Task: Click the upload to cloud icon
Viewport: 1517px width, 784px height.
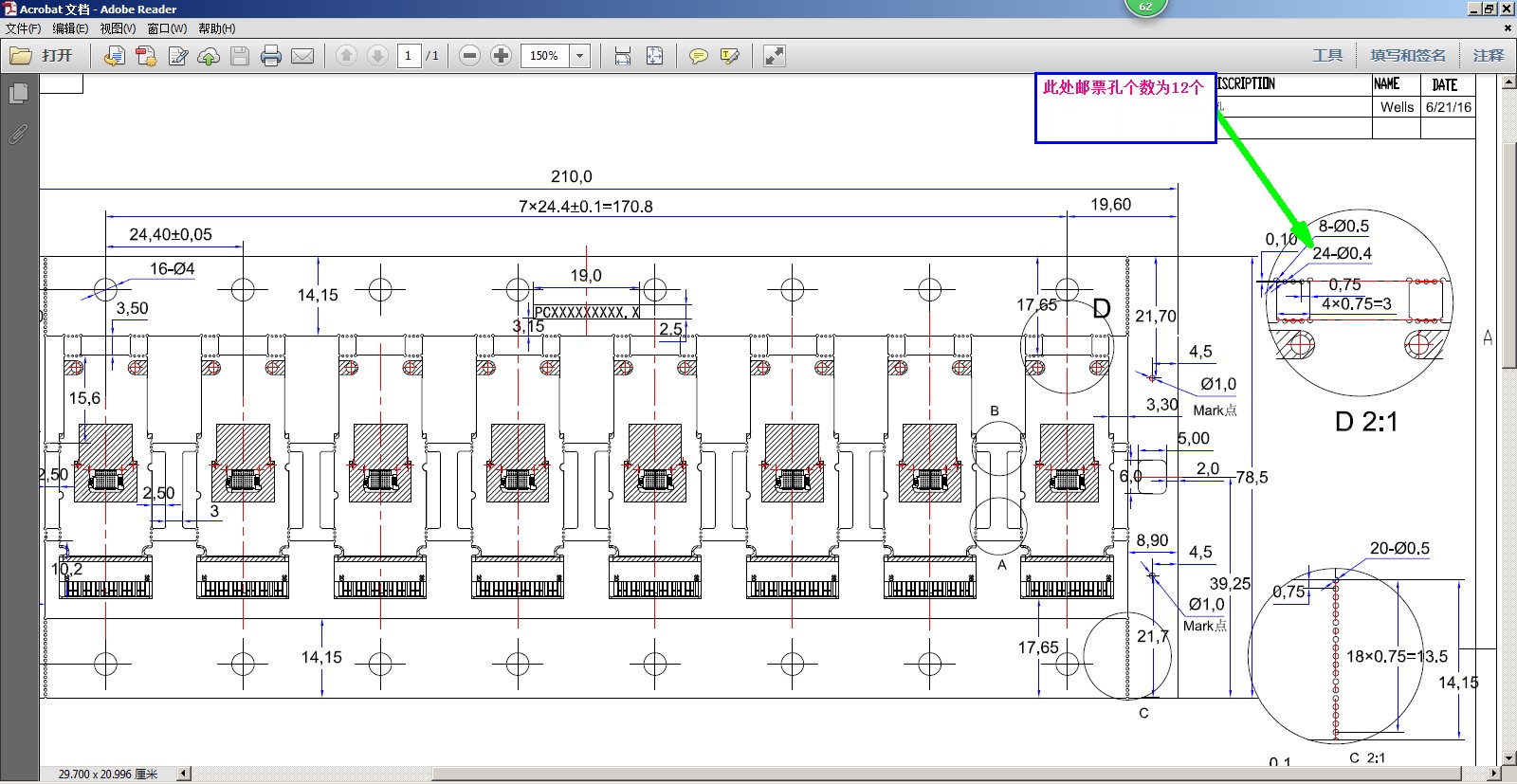Action: point(209,56)
